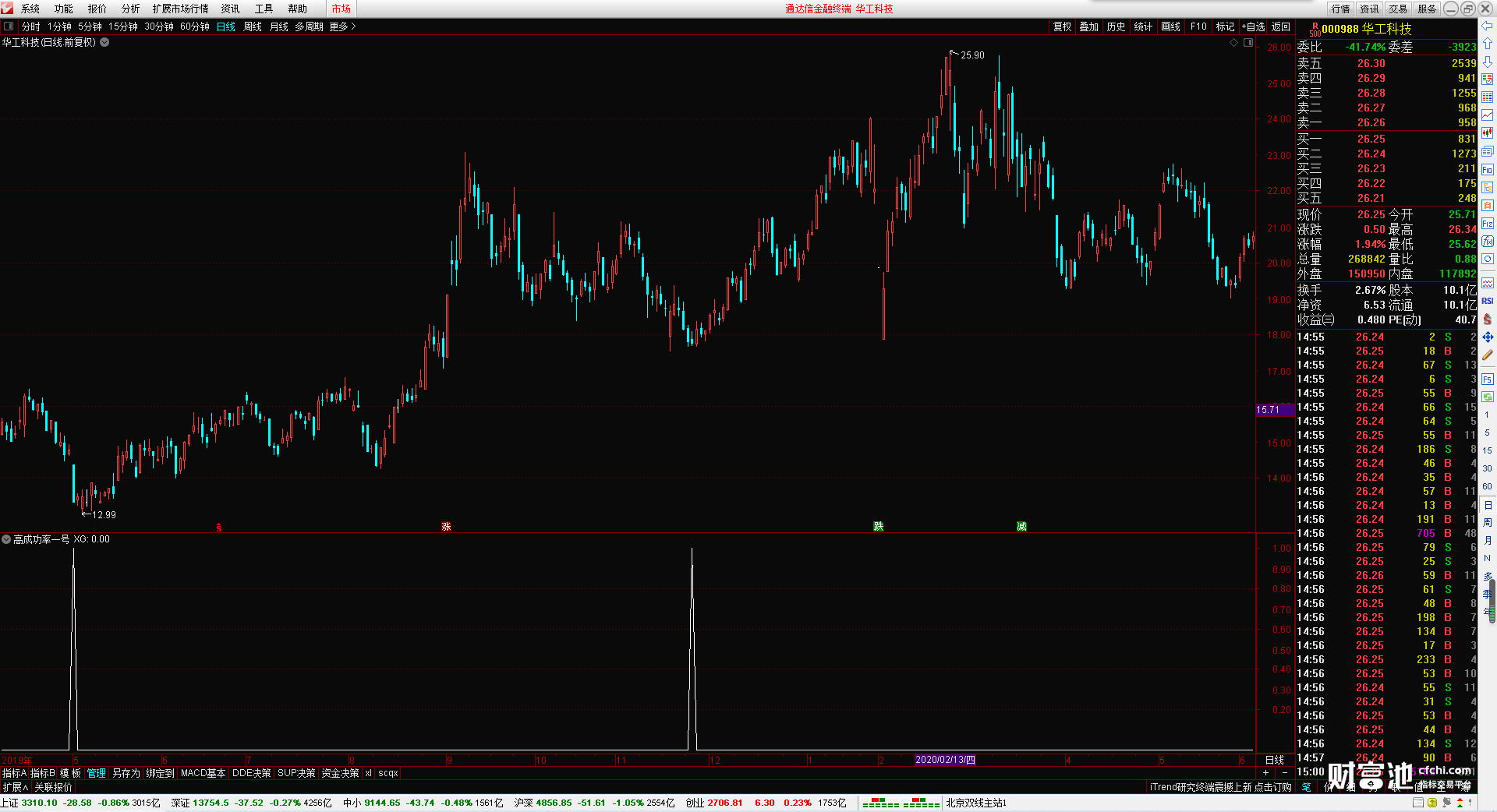This screenshot has width=1497, height=812.
Task: Open the 功能 menu
Action: [64, 9]
